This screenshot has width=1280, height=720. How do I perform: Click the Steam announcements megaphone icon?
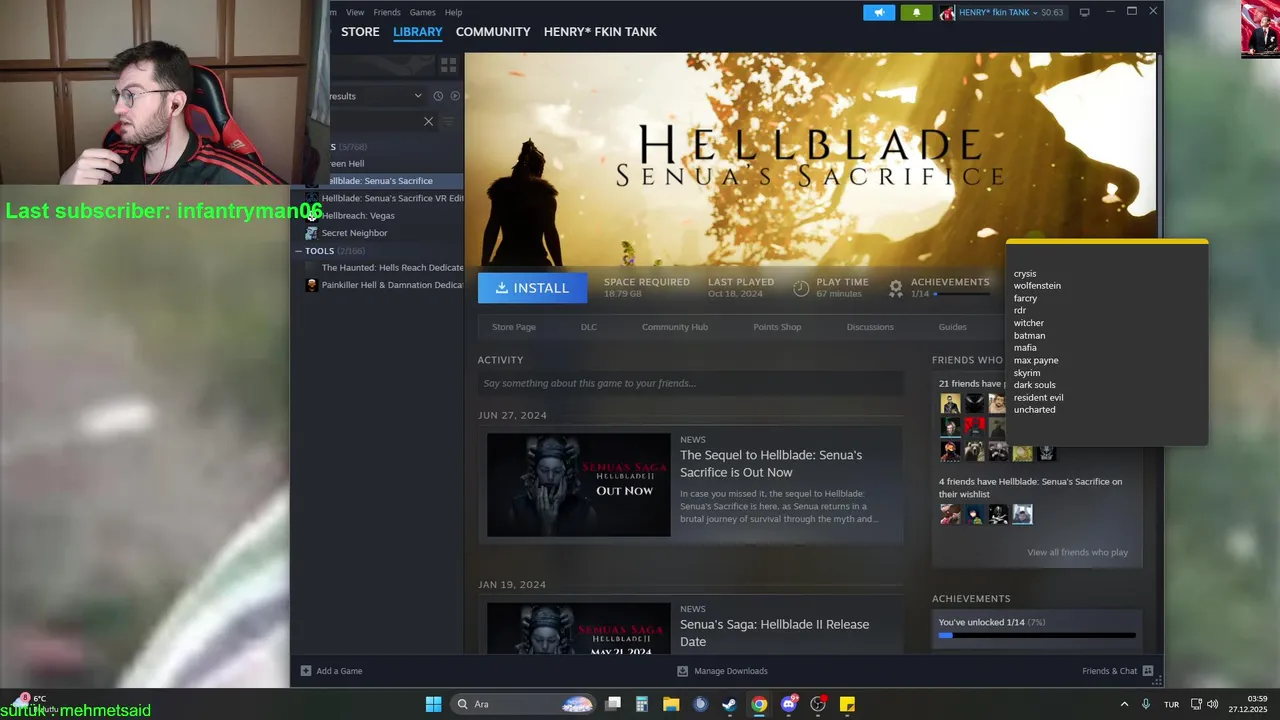click(879, 12)
